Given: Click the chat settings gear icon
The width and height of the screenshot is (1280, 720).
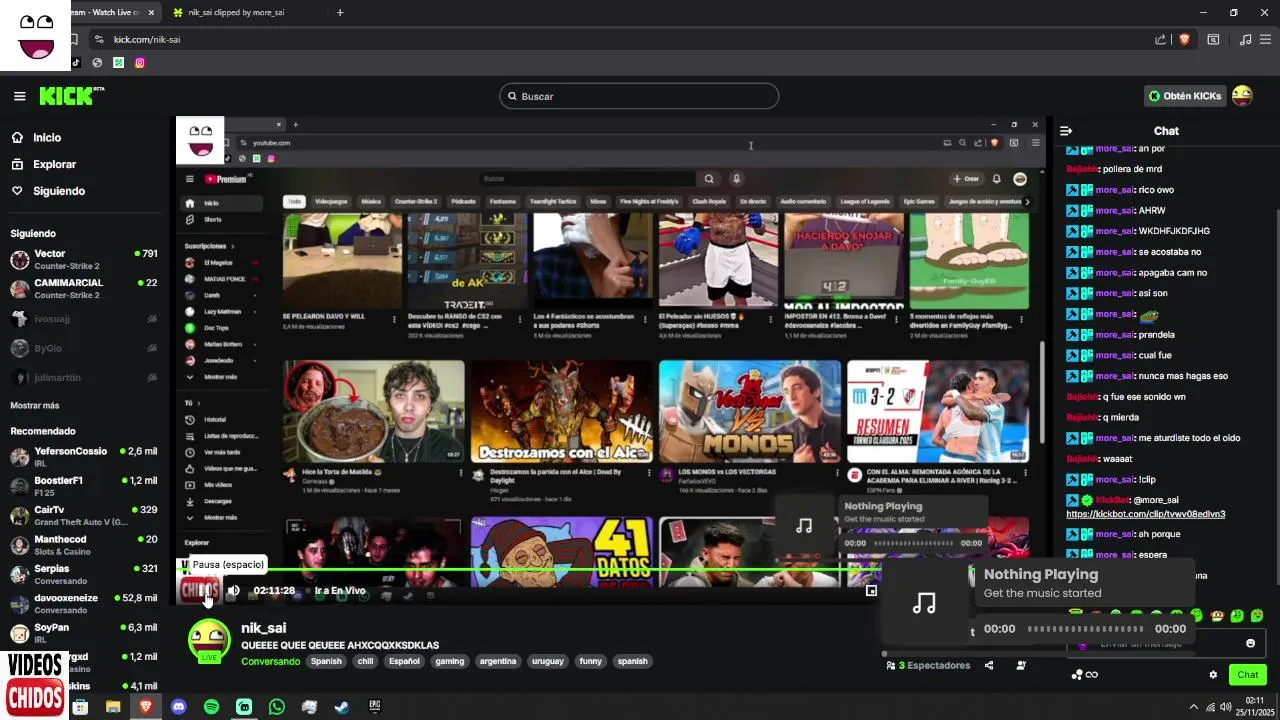Looking at the screenshot, I should click(1213, 675).
